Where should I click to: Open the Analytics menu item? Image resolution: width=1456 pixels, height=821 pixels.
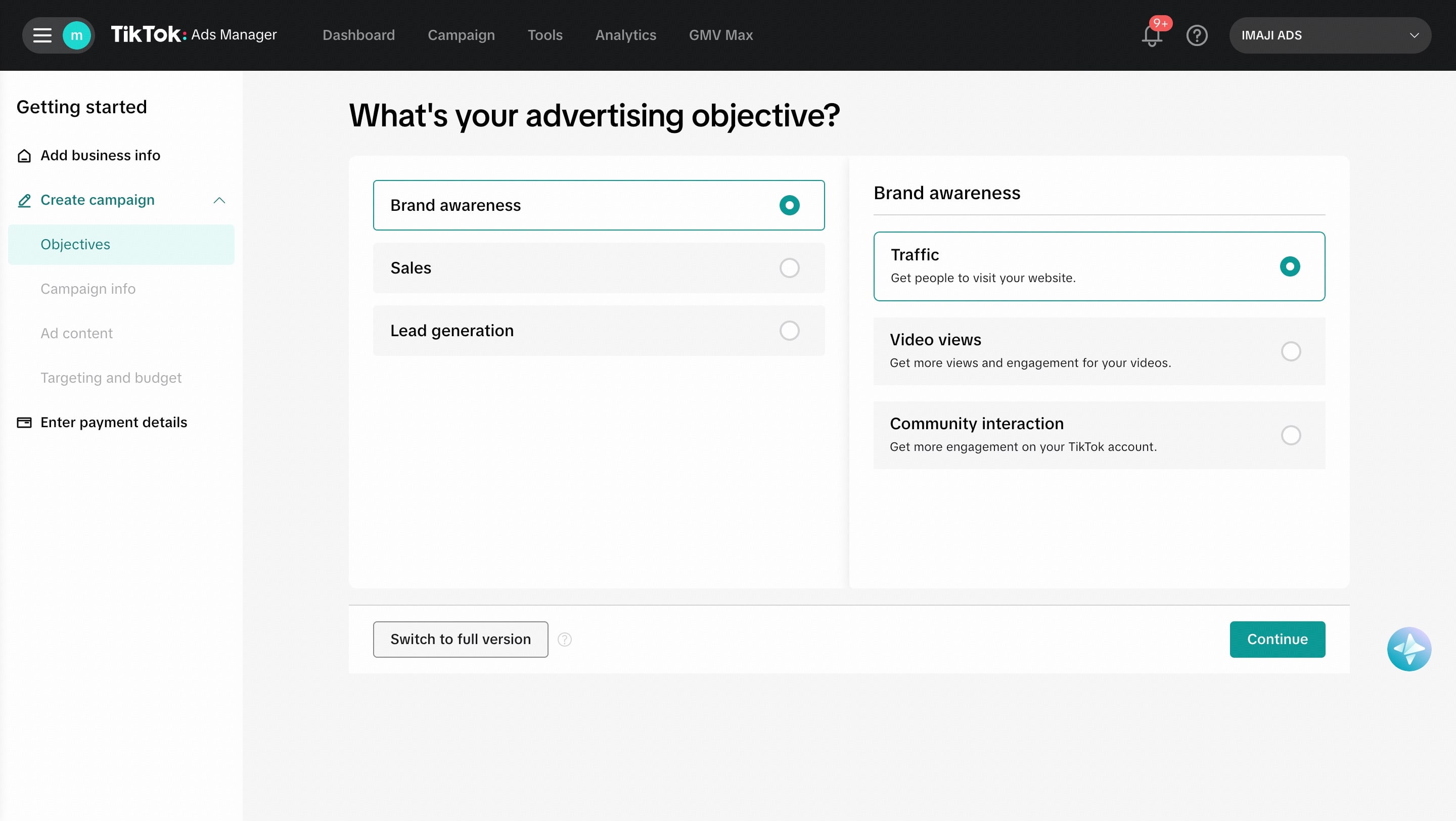click(x=625, y=35)
